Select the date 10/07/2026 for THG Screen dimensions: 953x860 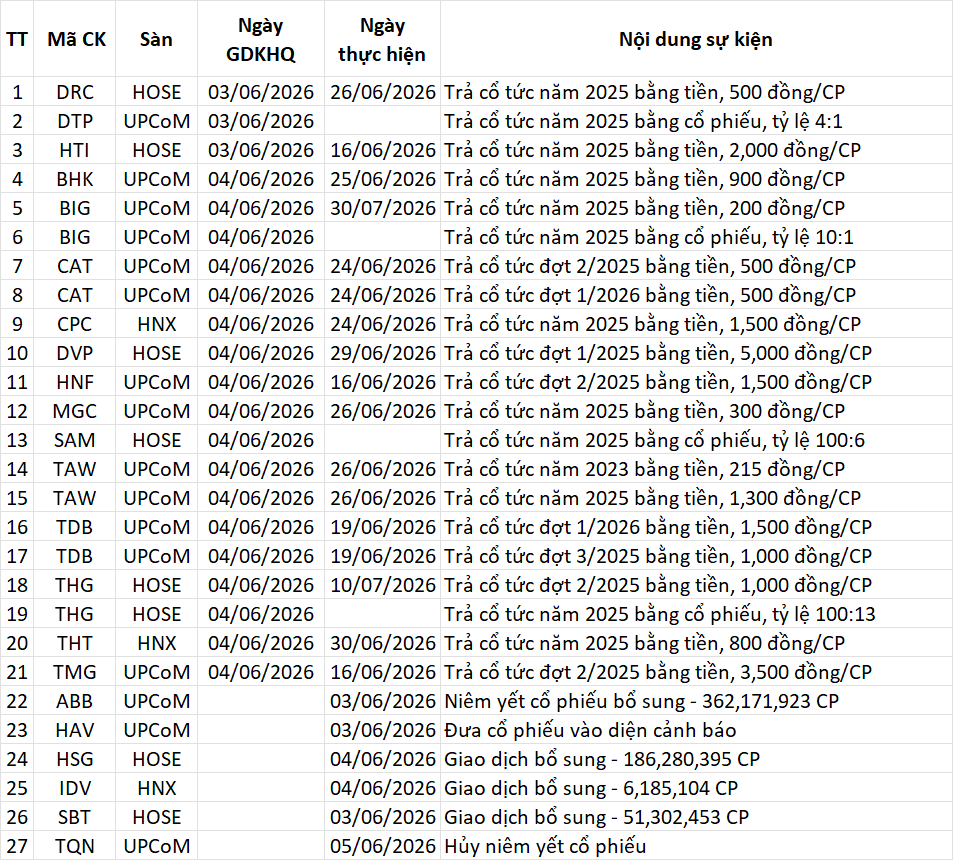(383, 585)
